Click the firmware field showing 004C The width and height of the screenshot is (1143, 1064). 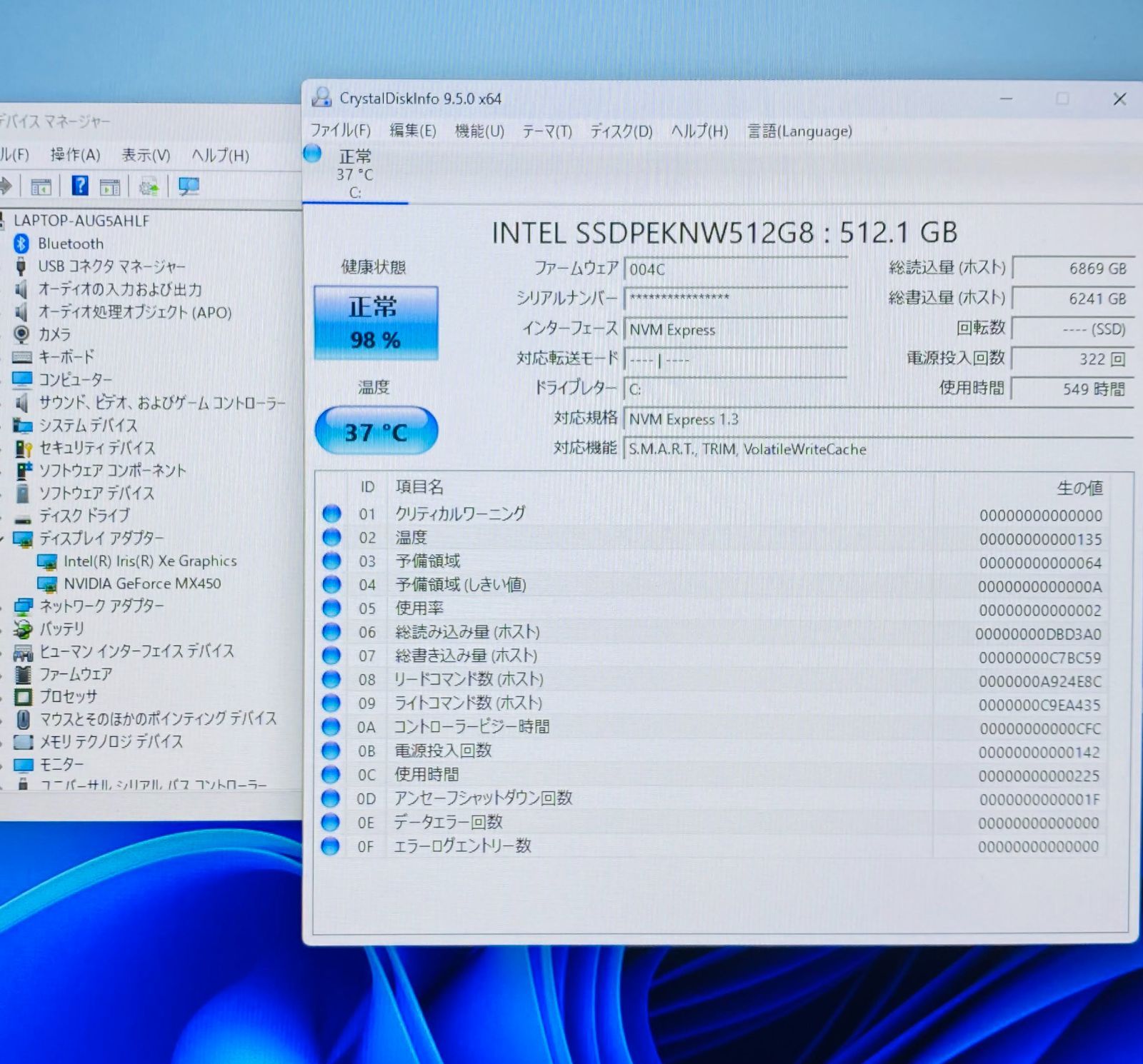[x=735, y=269]
